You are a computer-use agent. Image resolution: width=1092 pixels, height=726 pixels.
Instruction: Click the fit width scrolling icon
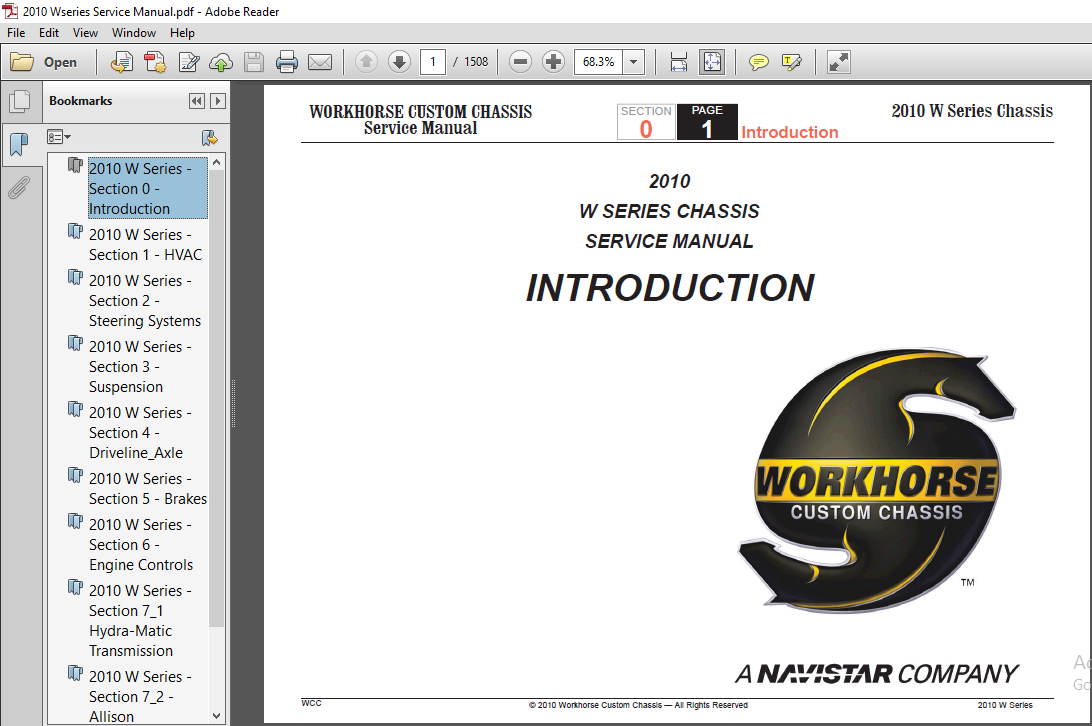678,62
